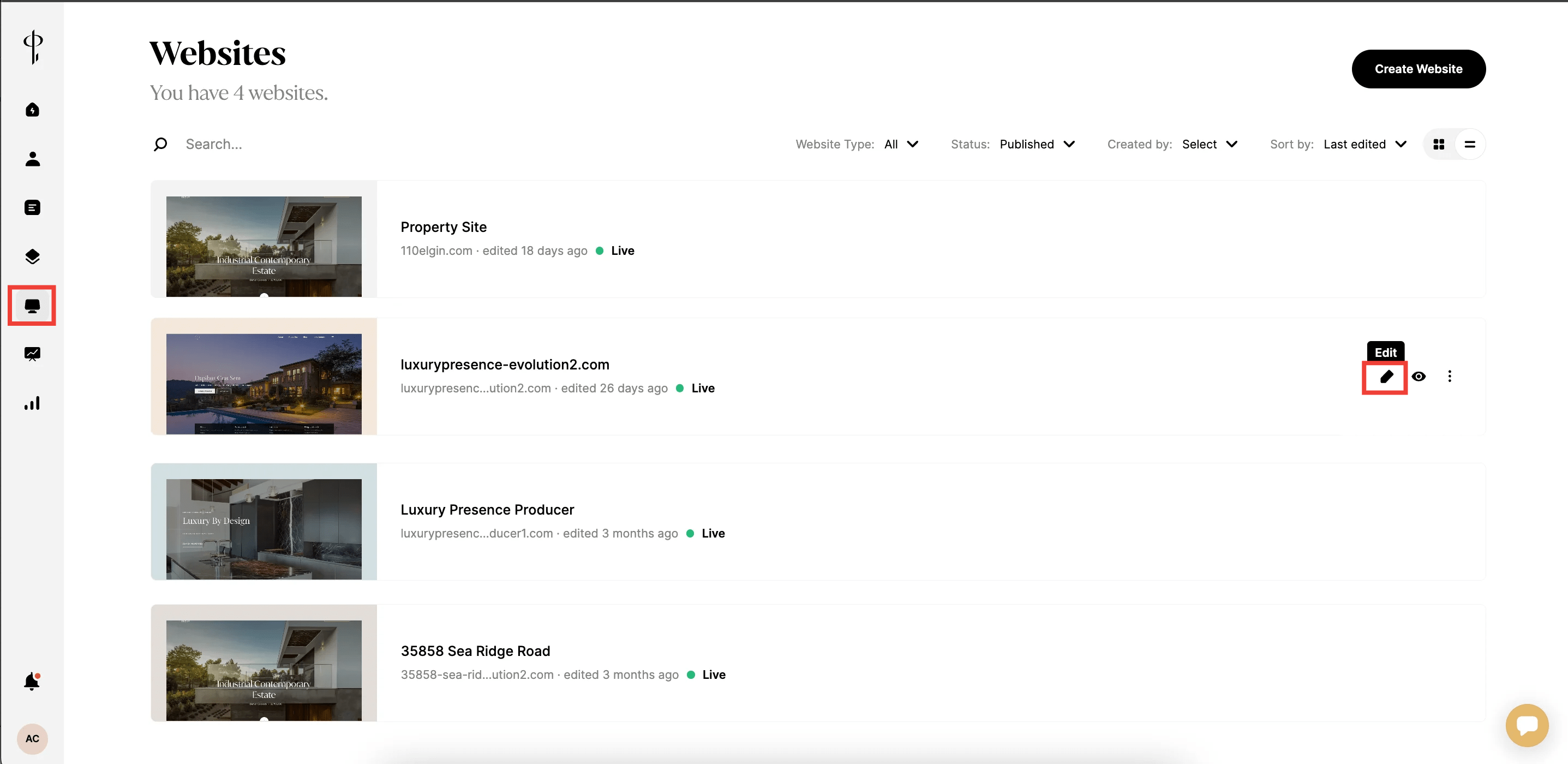Screen dimensions: 1568x764
Task: Preview site with the eye icon
Action: [x=1419, y=377]
